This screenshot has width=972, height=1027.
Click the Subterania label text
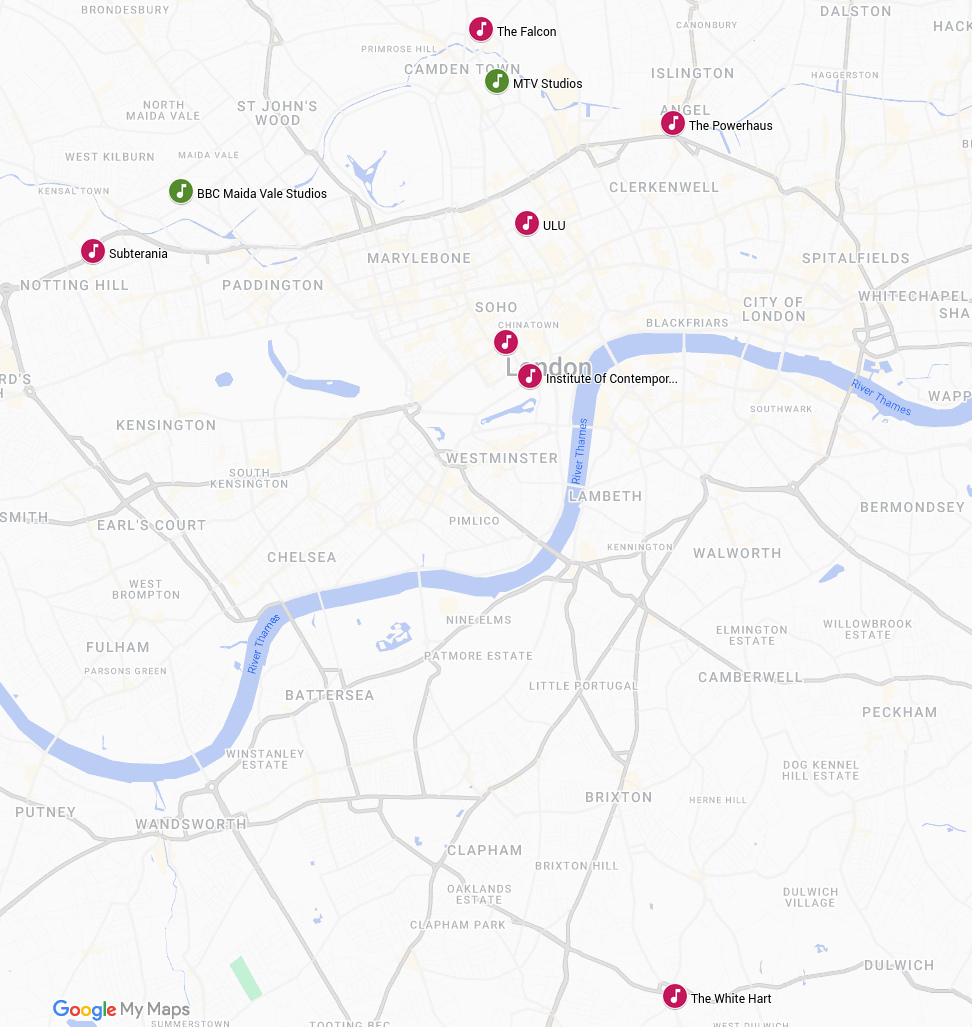point(138,253)
